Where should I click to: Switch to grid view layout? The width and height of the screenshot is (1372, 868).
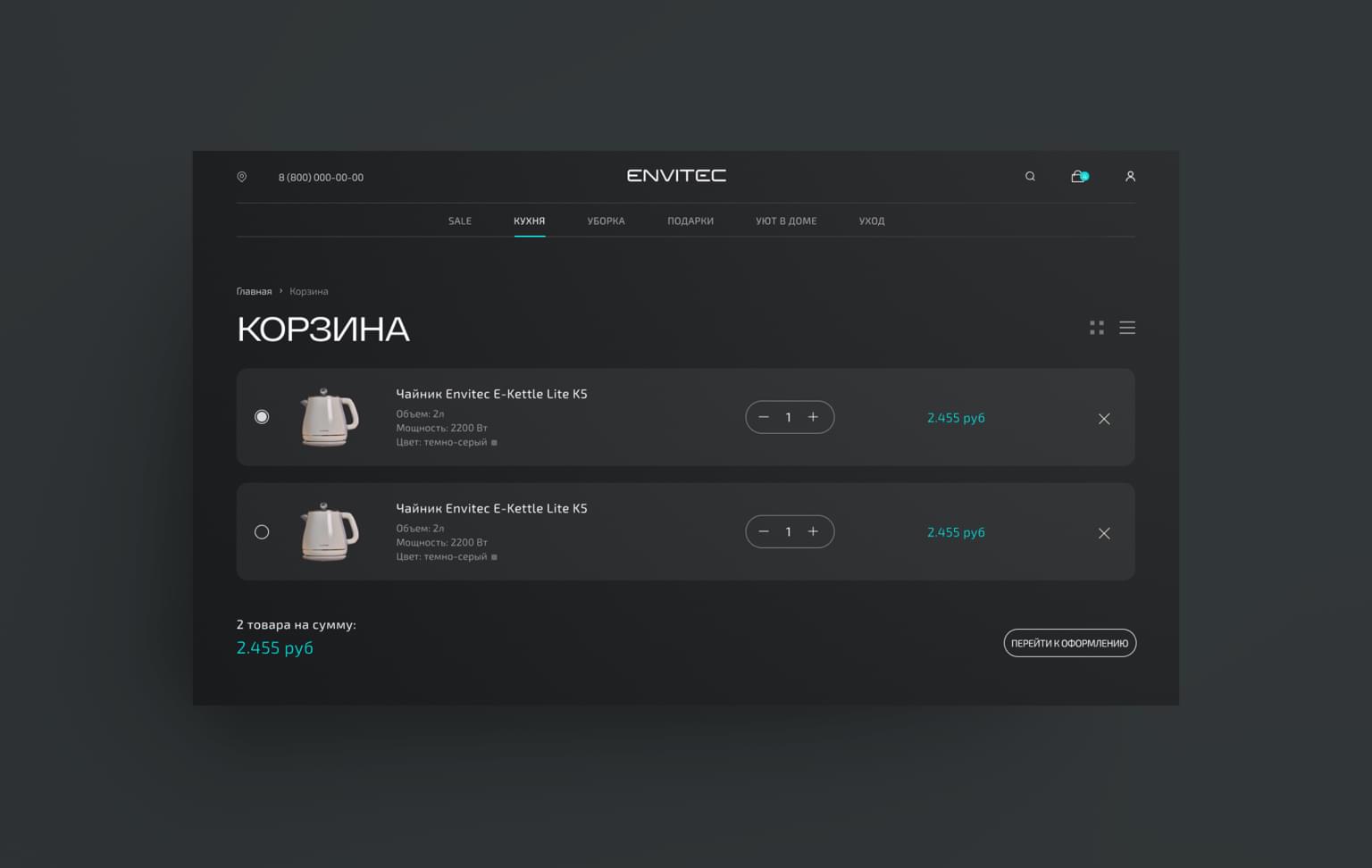coord(1097,328)
